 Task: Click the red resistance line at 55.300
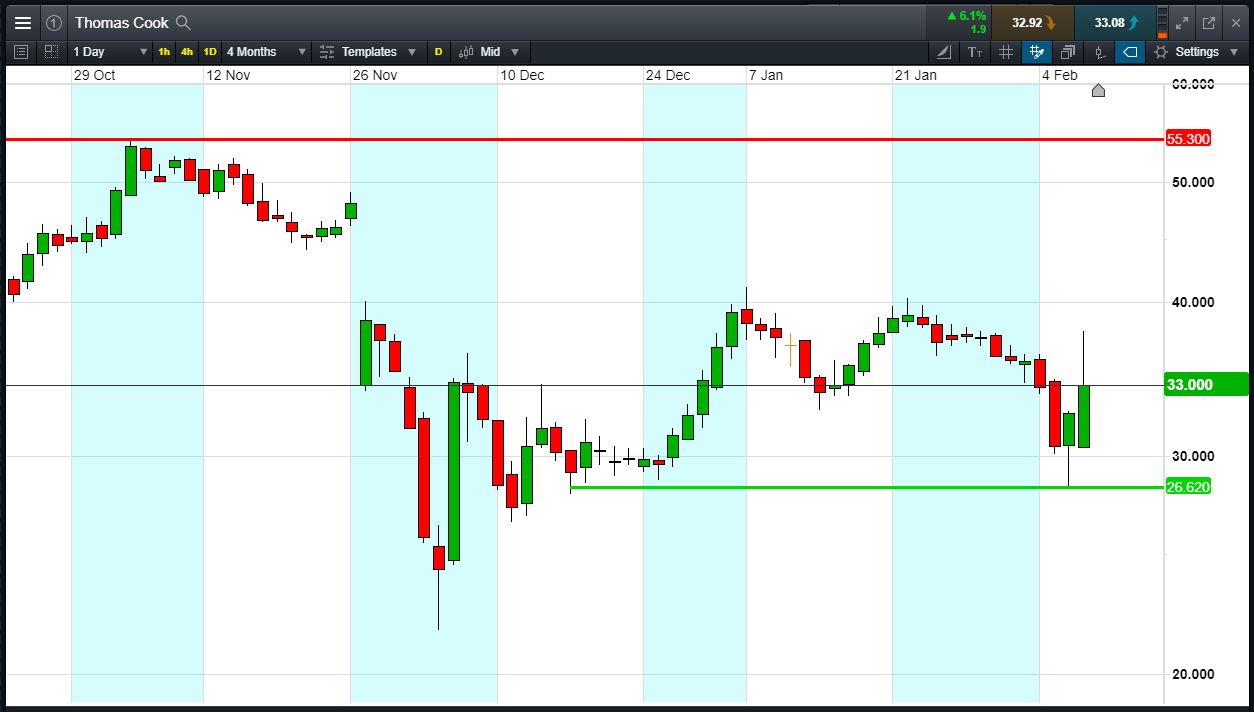click(x=585, y=139)
